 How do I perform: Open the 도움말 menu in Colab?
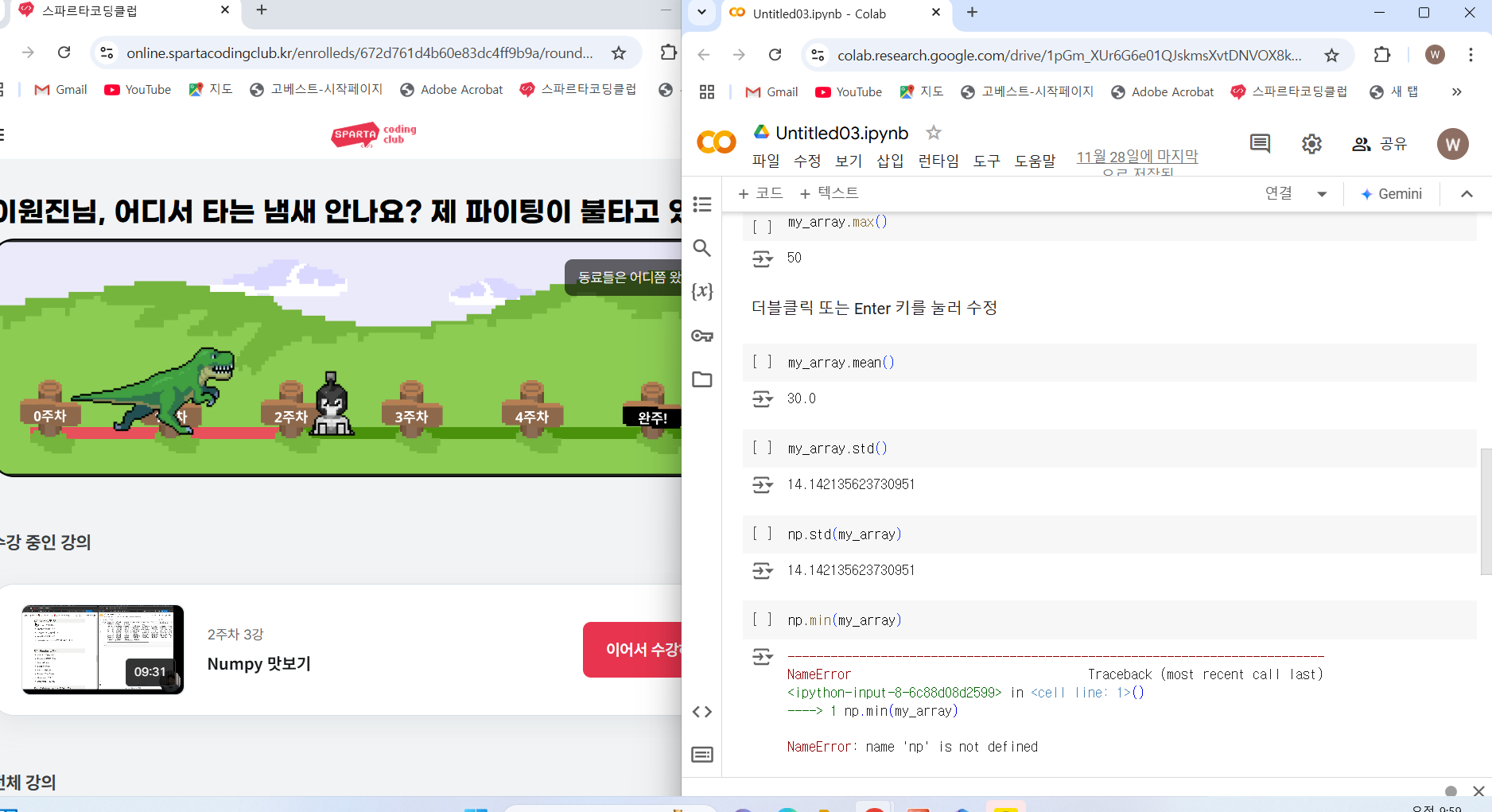pos(1035,161)
